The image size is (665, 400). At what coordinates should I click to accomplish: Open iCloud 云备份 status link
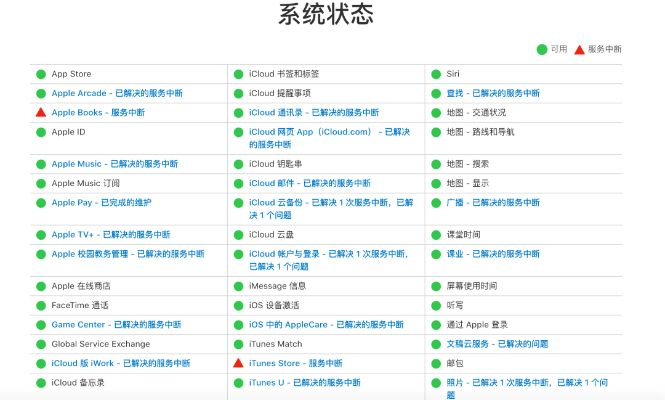(331, 209)
